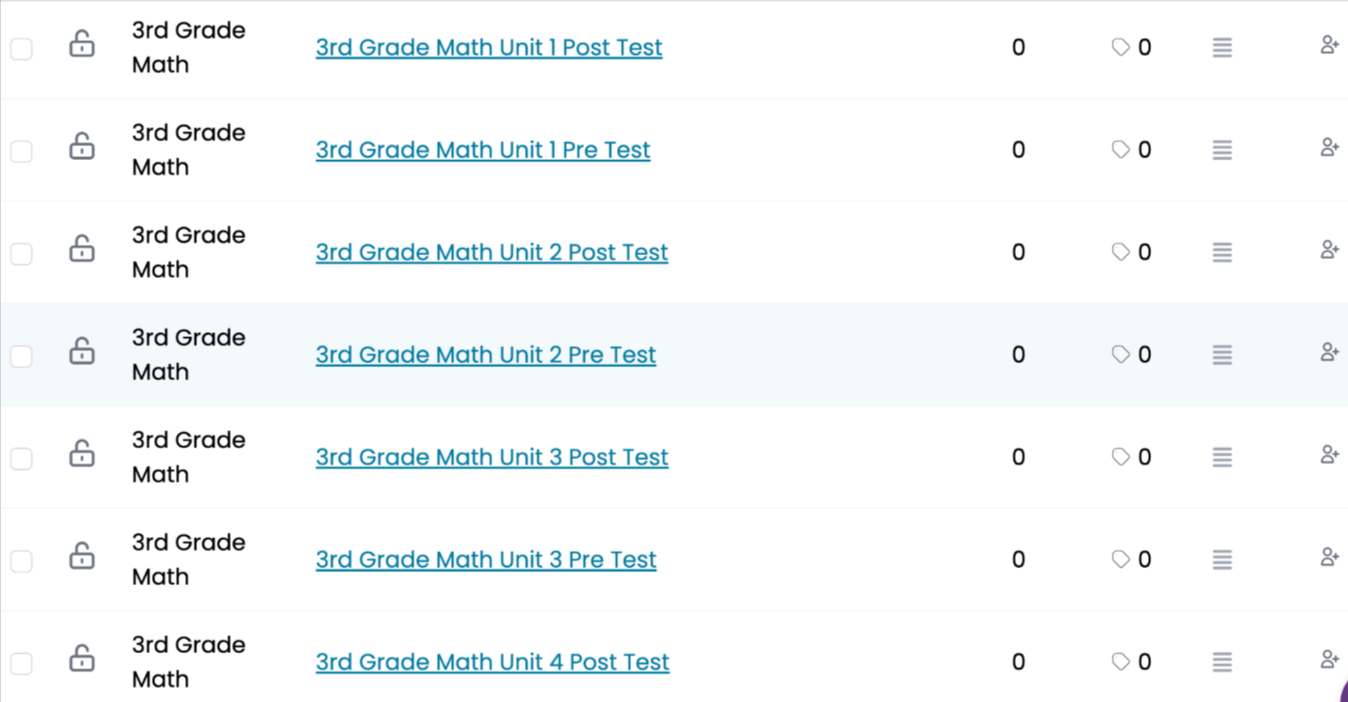1348x702 pixels.
Task: Open 3rd Grade Math Unit 3 Post Test link
Action: 492,457
